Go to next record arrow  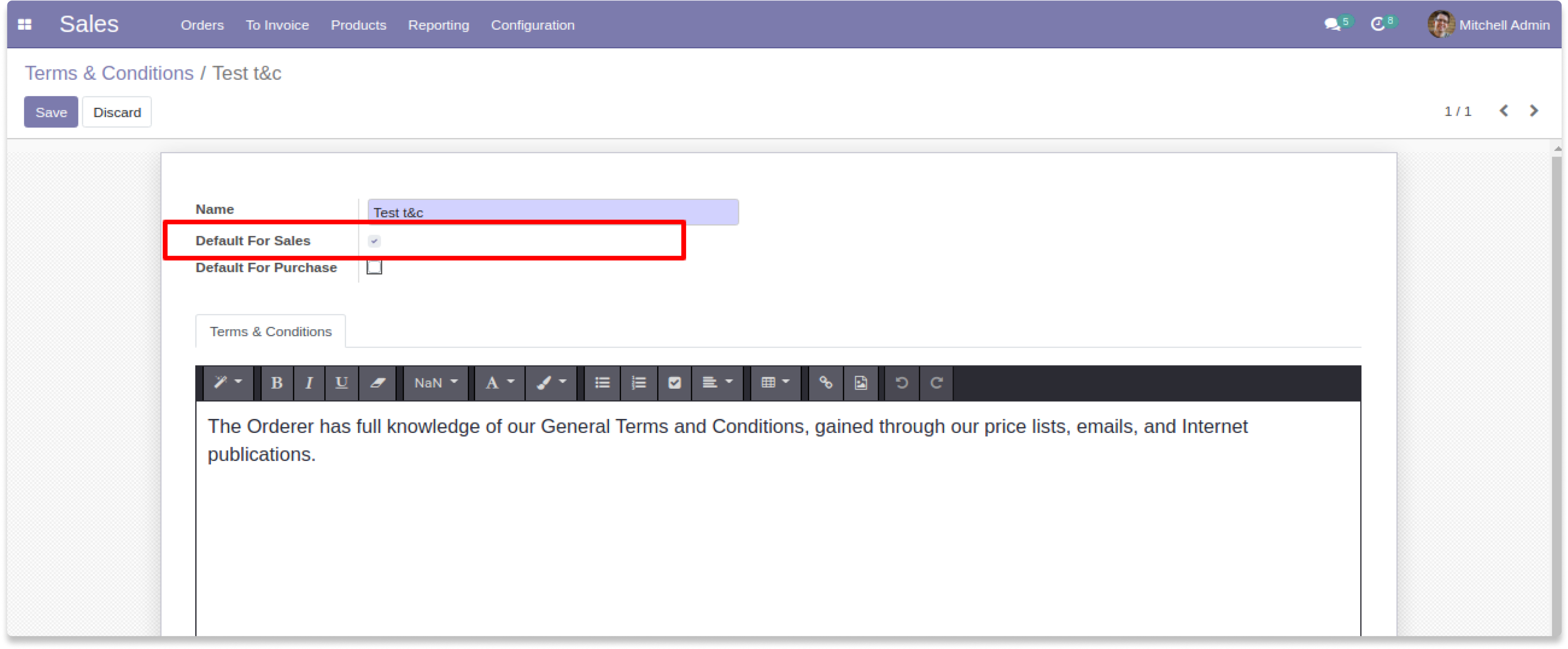(x=1534, y=111)
